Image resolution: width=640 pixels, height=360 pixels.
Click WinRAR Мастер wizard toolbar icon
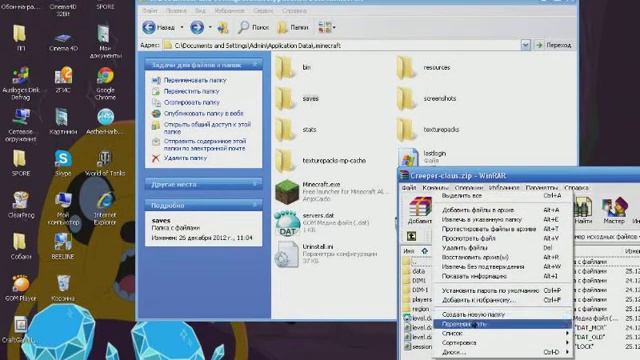614,210
